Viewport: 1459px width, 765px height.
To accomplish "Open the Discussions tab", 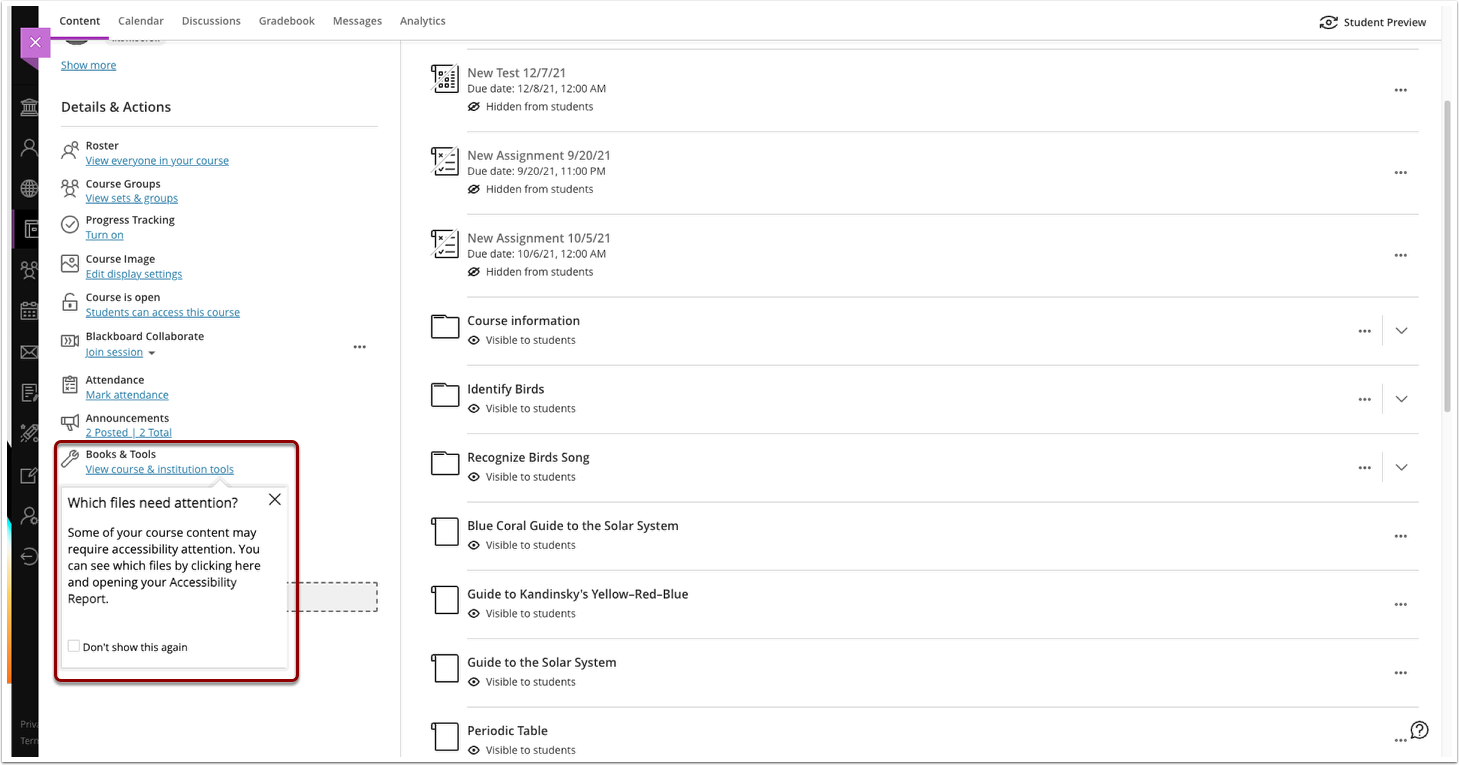I will point(211,21).
